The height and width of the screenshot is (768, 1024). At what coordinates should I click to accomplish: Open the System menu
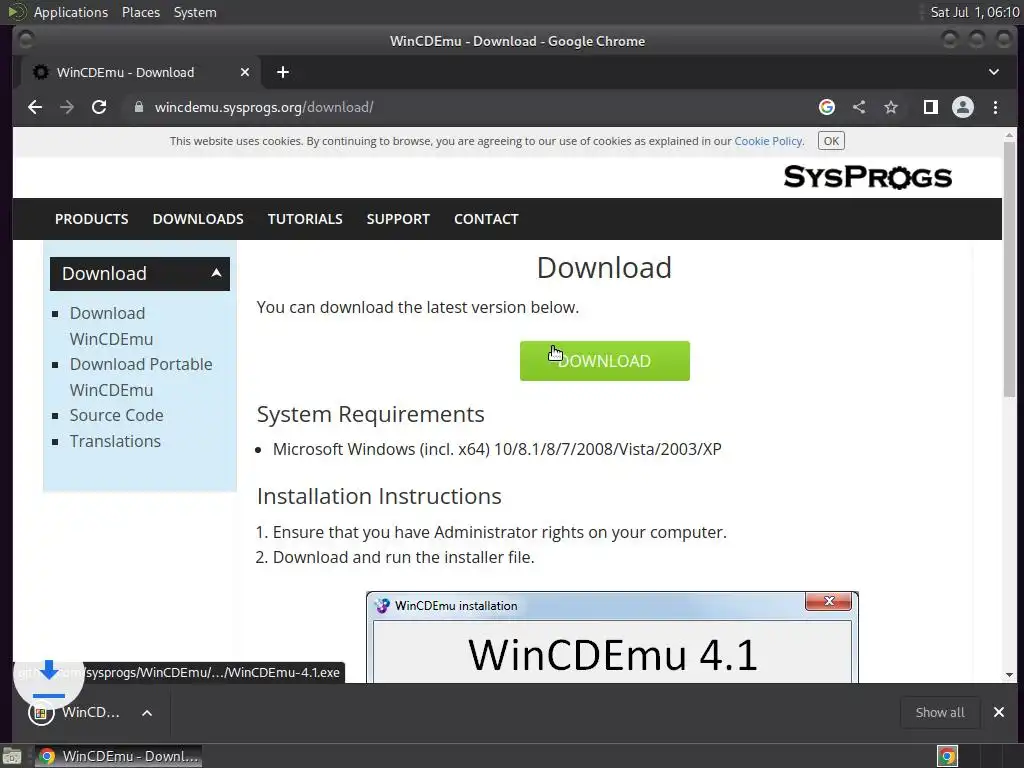[195, 12]
